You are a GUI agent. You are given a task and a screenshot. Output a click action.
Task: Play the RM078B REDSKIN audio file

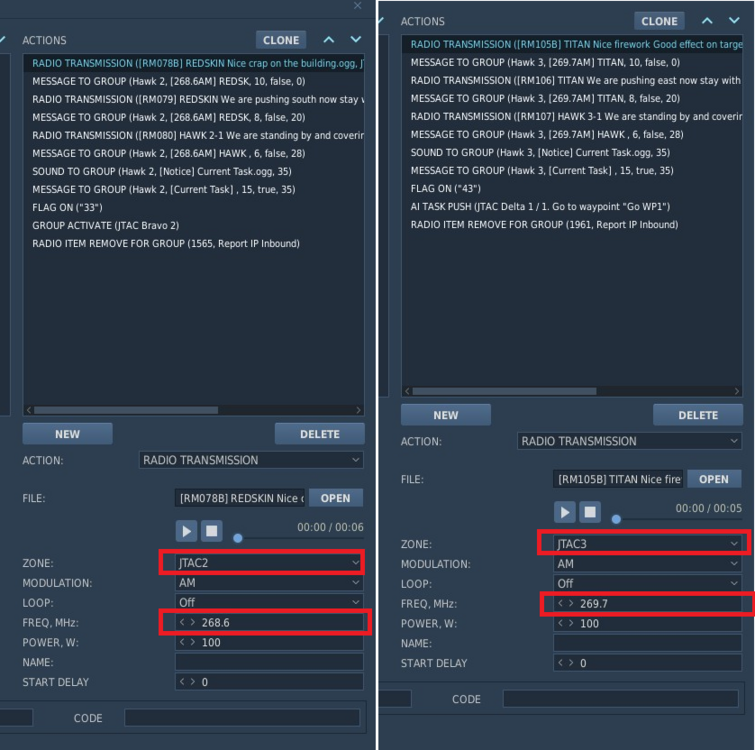186,531
